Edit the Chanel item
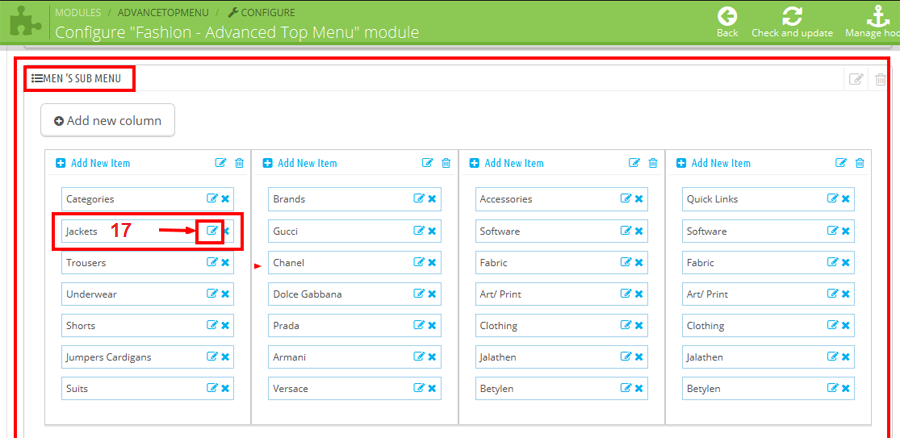 [x=418, y=262]
